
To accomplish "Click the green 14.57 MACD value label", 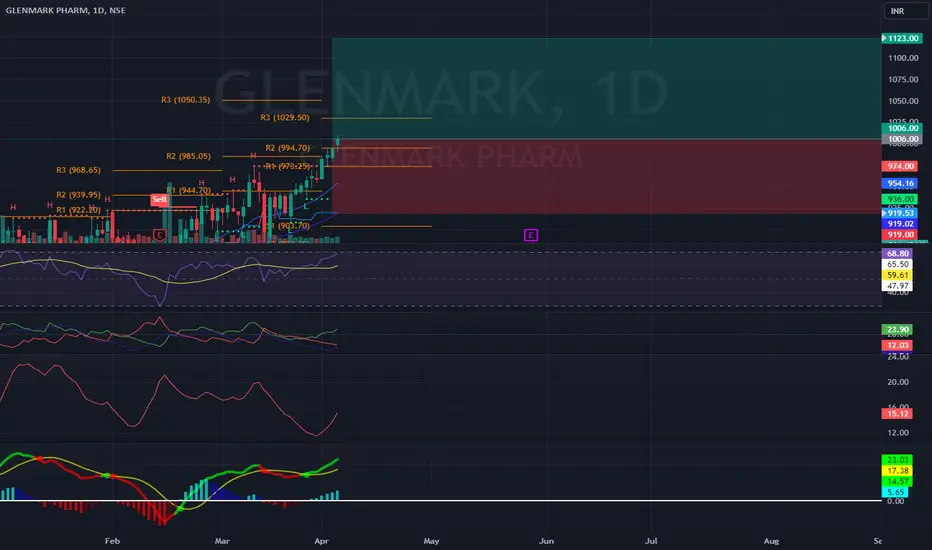I will [897, 481].
